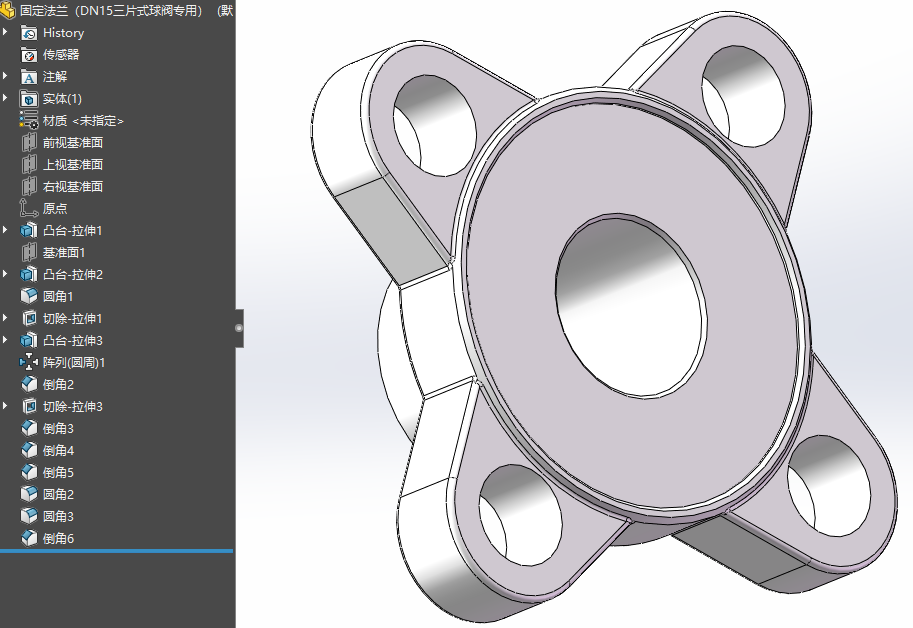This screenshot has width=913, height=628.
Task: Click the feature tree panel collapse handle
Action: pos(239,328)
